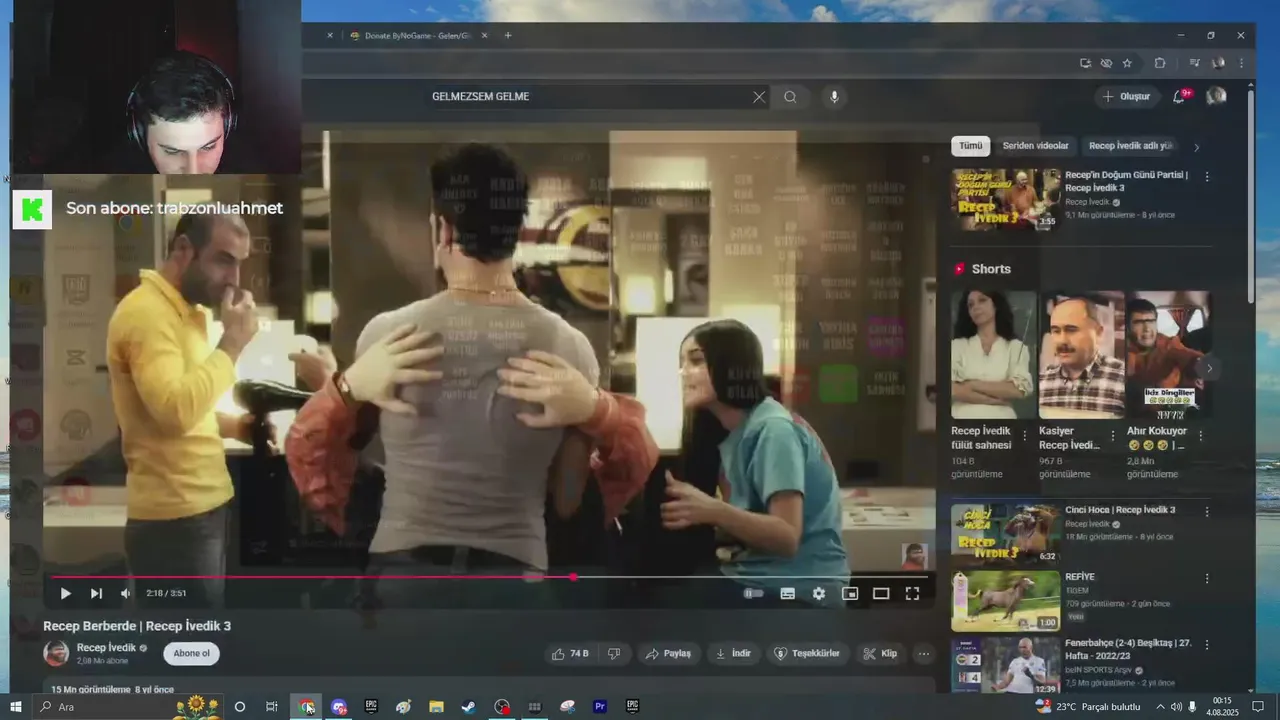Viewport: 1280px width, 720px height.
Task: Open the Windows Start menu
Action: tap(15, 706)
